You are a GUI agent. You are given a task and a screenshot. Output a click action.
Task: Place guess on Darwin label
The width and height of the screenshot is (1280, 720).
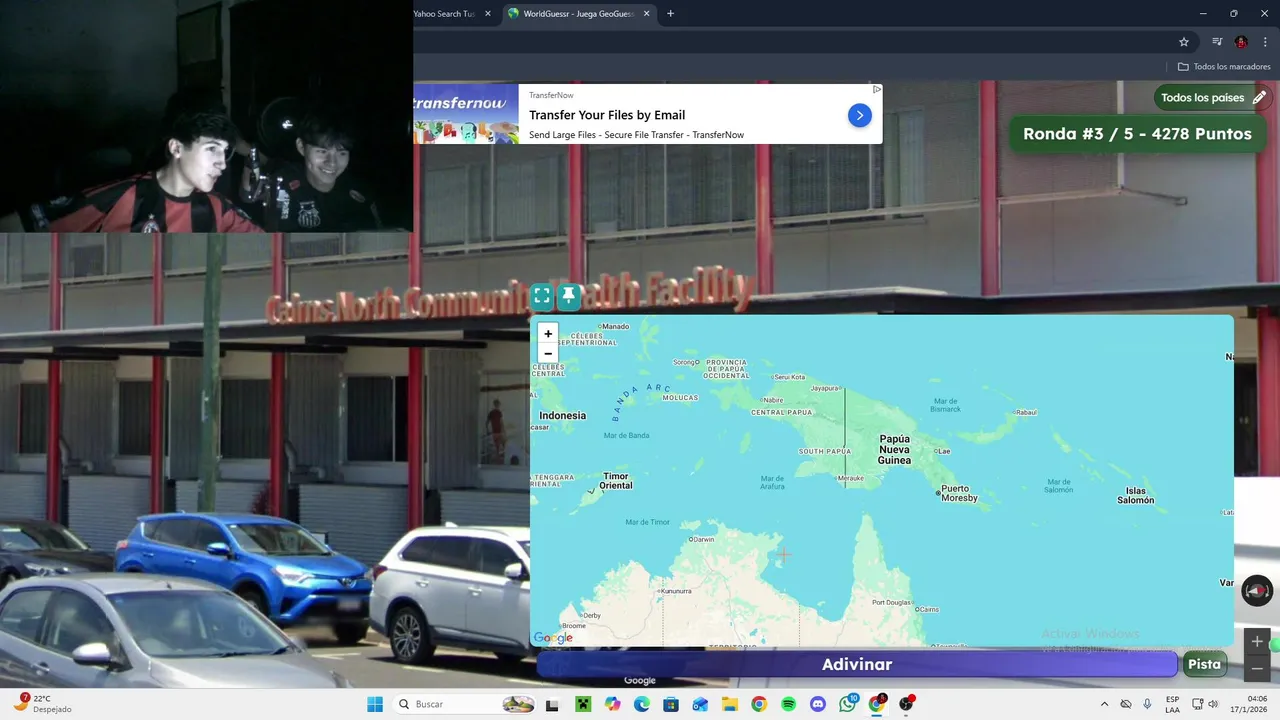pyautogui.click(x=704, y=539)
